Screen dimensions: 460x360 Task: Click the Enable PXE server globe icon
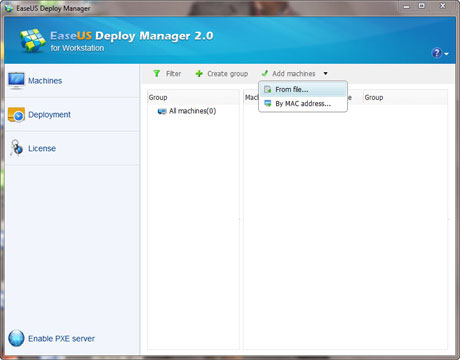[16, 338]
